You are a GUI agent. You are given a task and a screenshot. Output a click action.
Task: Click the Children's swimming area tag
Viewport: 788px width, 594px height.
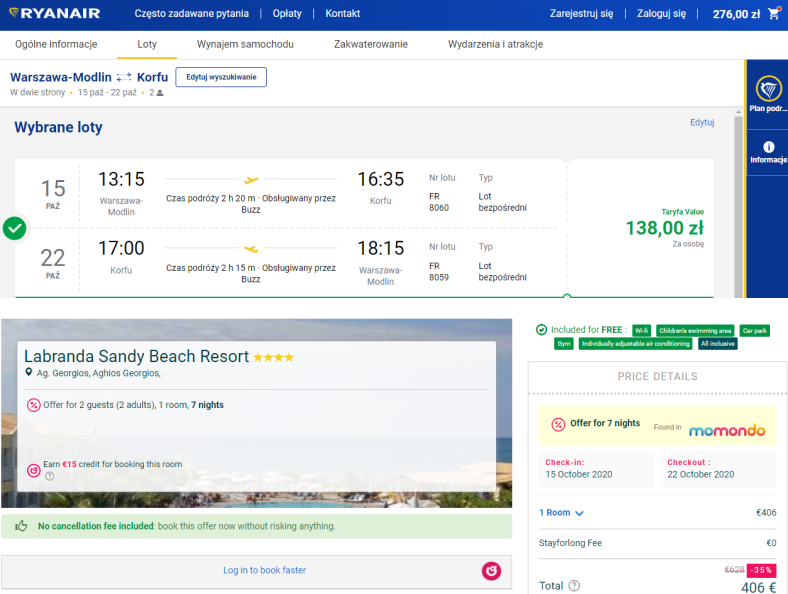pos(695,331)
